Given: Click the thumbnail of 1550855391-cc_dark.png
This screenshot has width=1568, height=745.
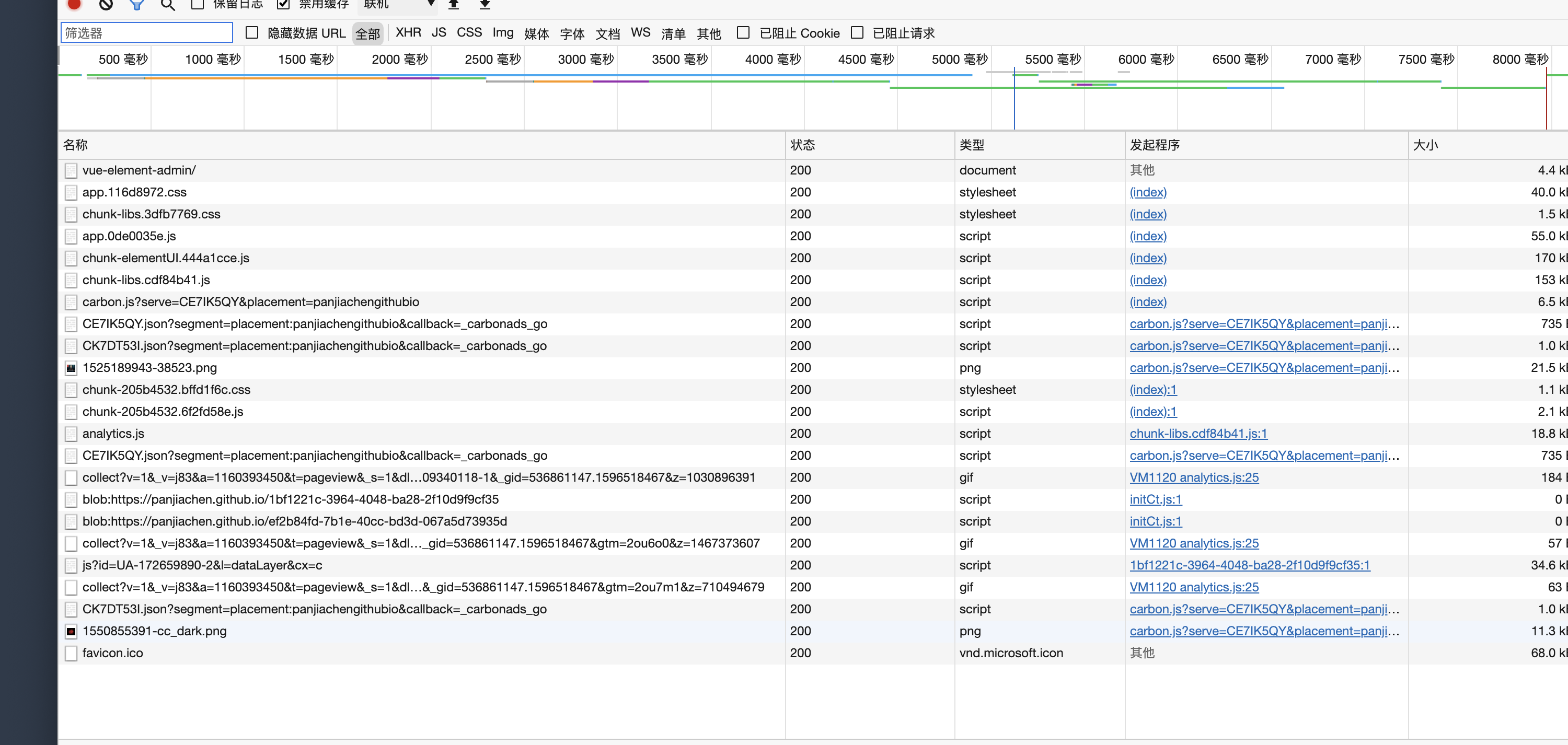Looking at the screenshot, I should pyautogui.click(x=71, y=631).
